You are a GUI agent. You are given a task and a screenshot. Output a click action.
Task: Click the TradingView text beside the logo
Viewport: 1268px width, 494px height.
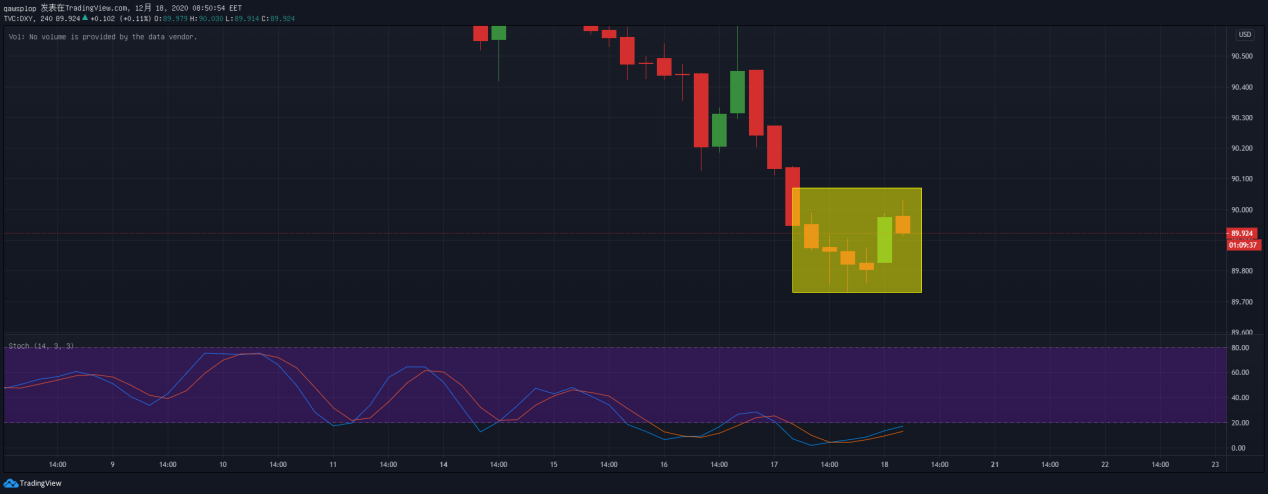[x=41, y=483]
